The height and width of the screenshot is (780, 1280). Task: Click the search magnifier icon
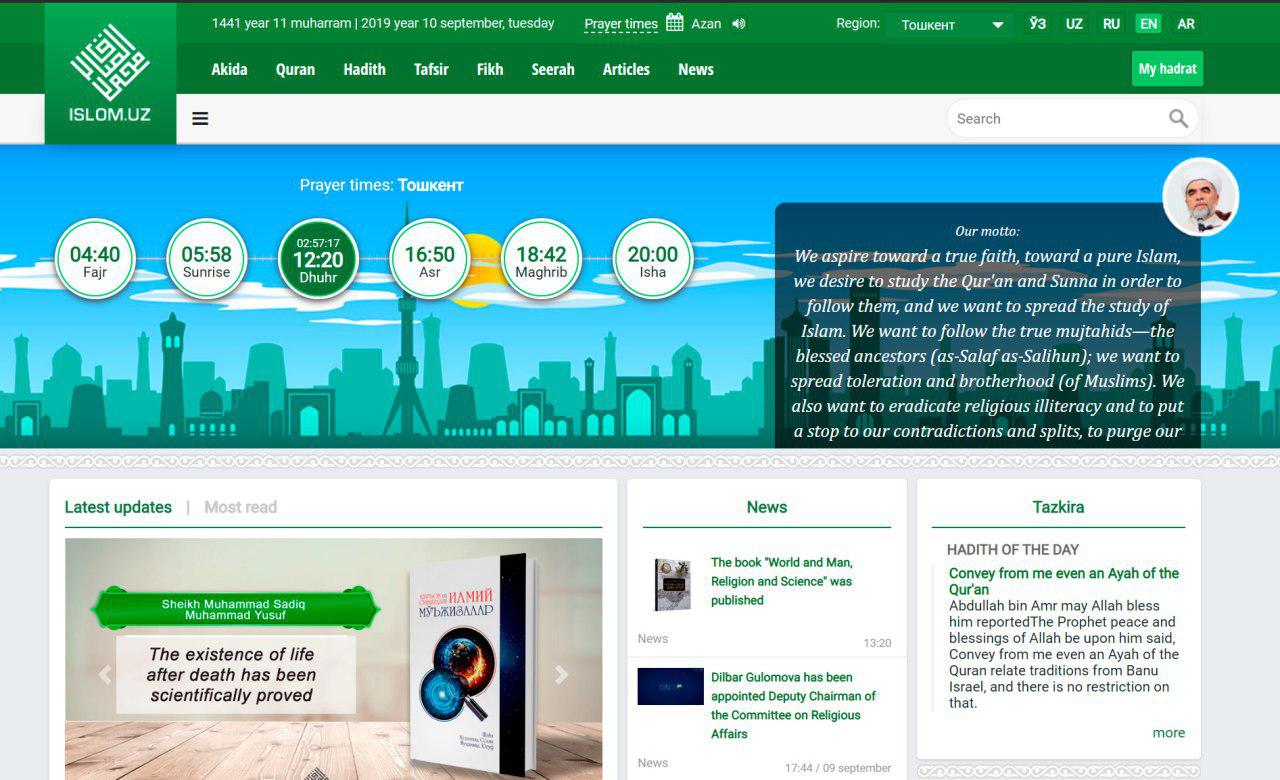tap(1178, 119)
